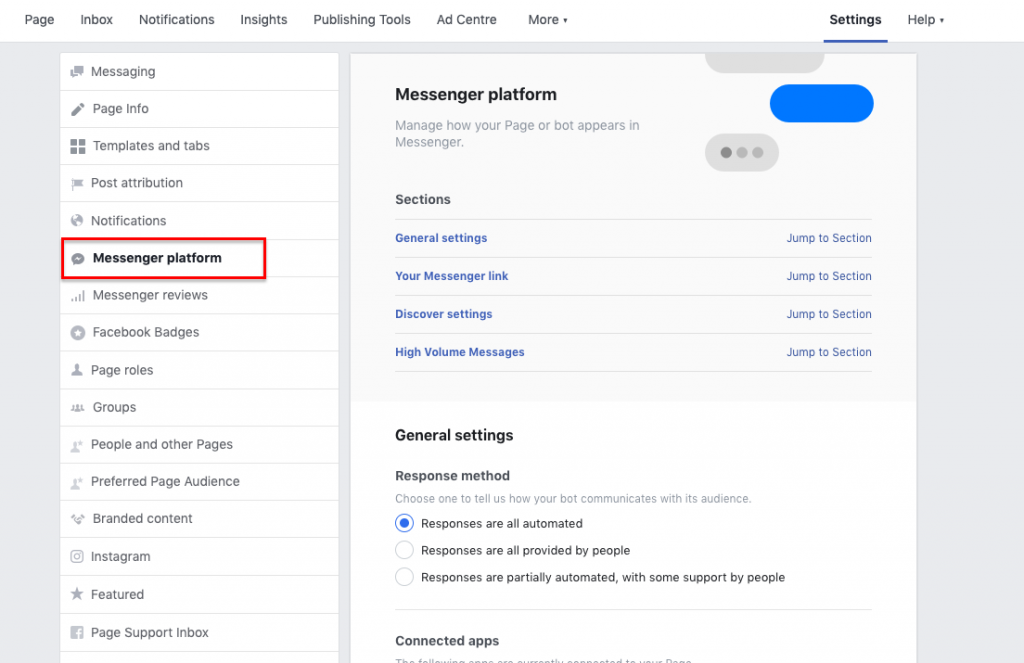Expand the More dropdown menu
The width and height of the screenshot is (1024, 663).
[547, 20]
